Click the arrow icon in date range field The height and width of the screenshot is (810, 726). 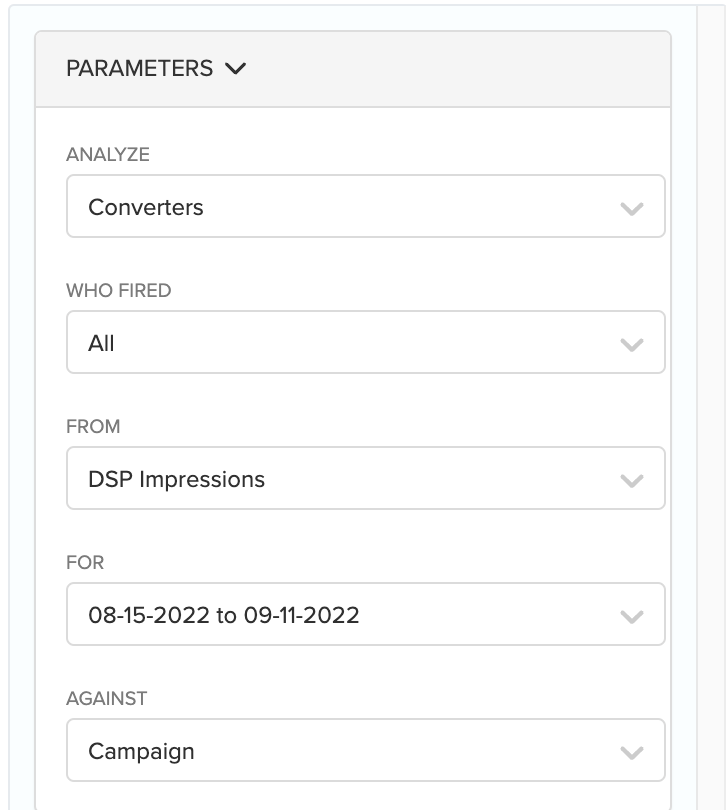[x=631, y=617]
